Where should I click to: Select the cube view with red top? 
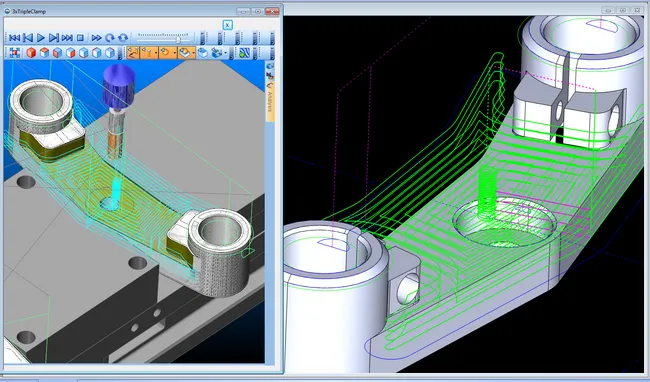[44, 53]
